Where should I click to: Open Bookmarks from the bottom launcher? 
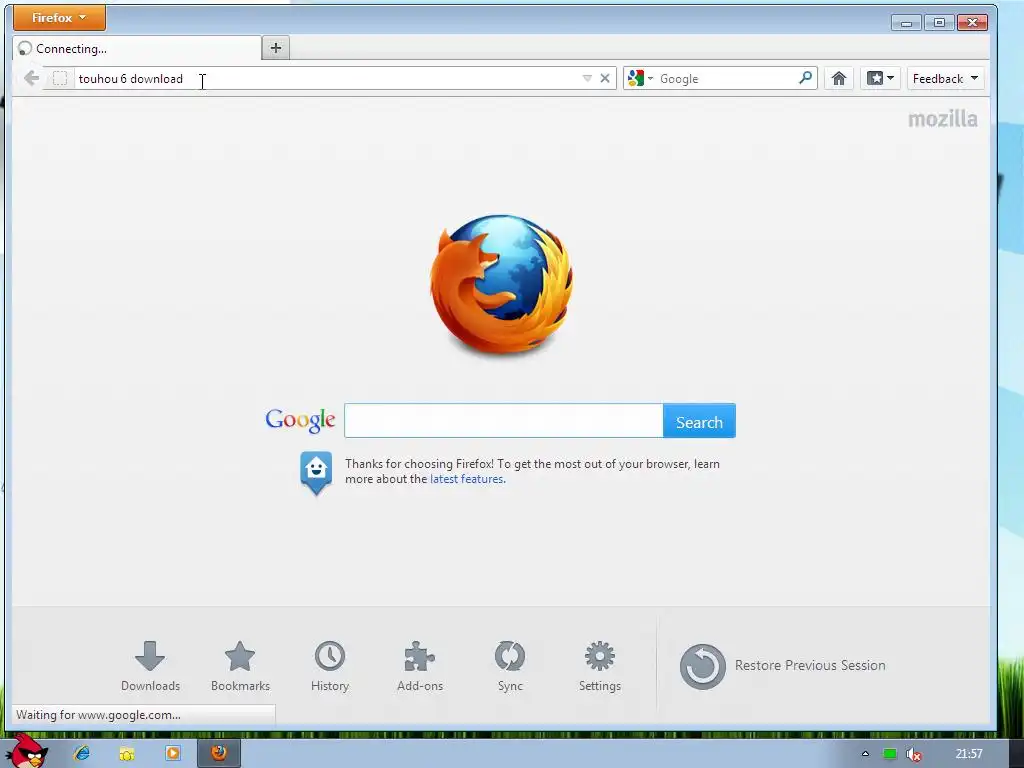(x=240, y=666)
